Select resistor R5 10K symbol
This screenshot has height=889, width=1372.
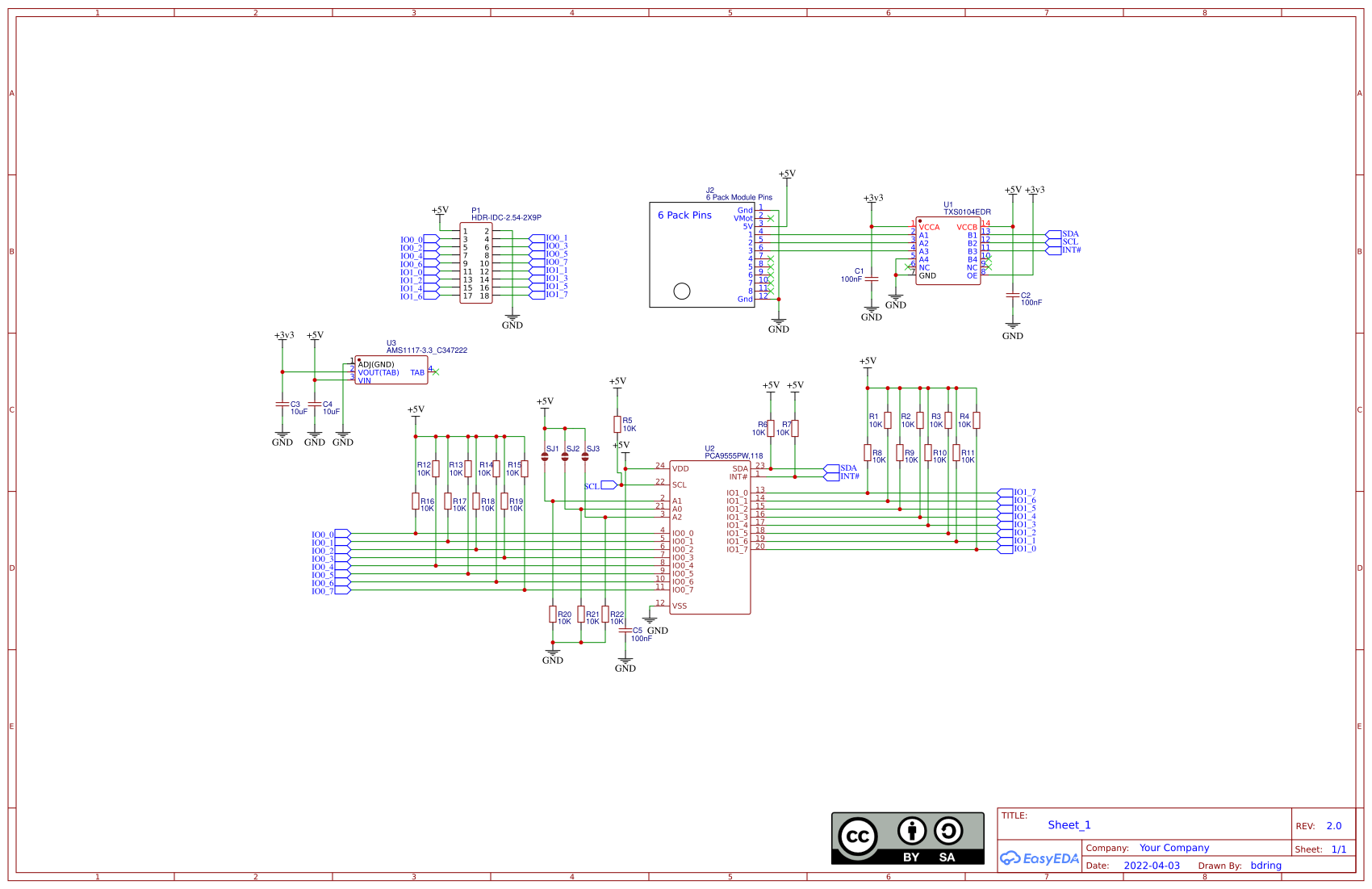[617, 423]
